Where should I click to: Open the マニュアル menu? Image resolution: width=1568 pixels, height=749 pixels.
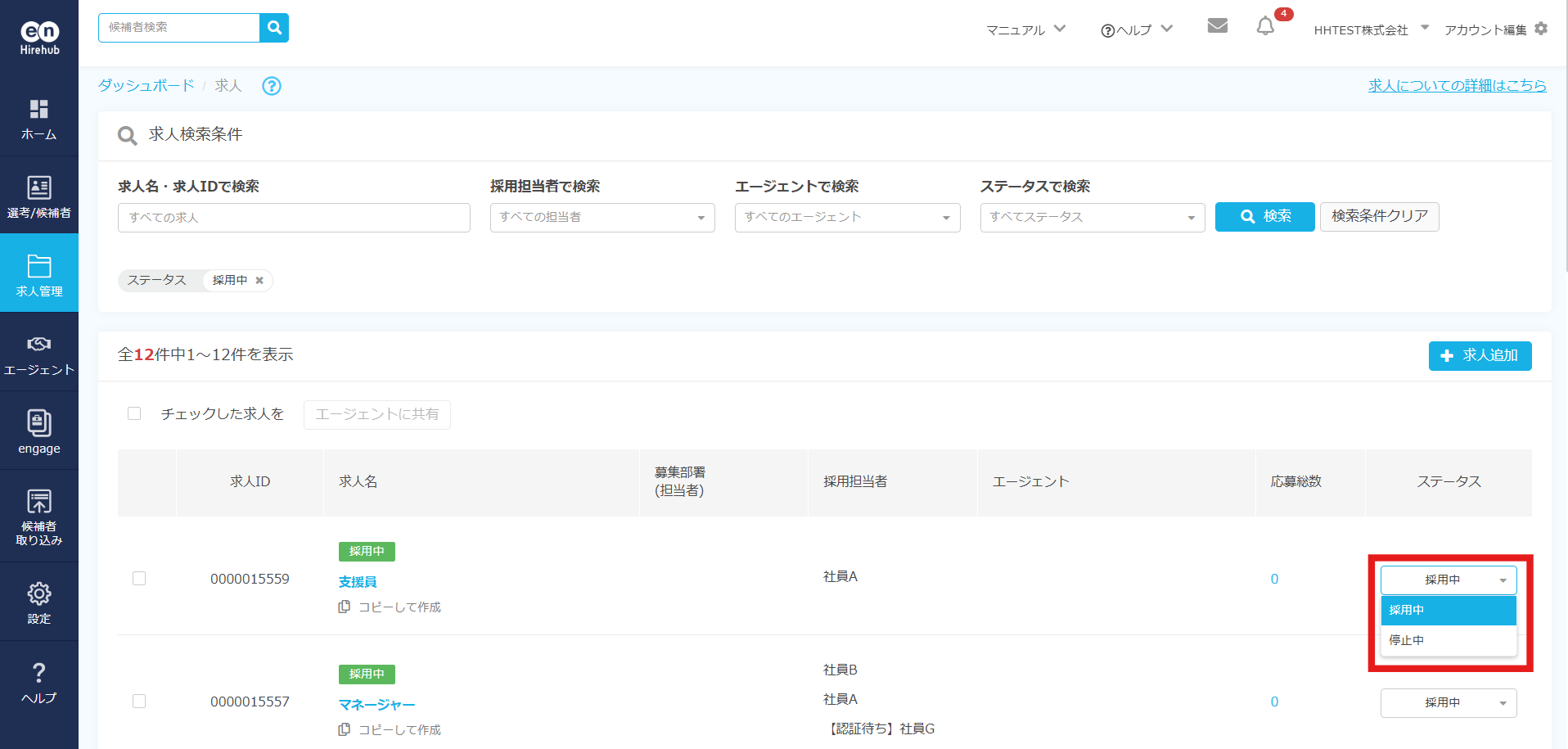click(1025, 29)
